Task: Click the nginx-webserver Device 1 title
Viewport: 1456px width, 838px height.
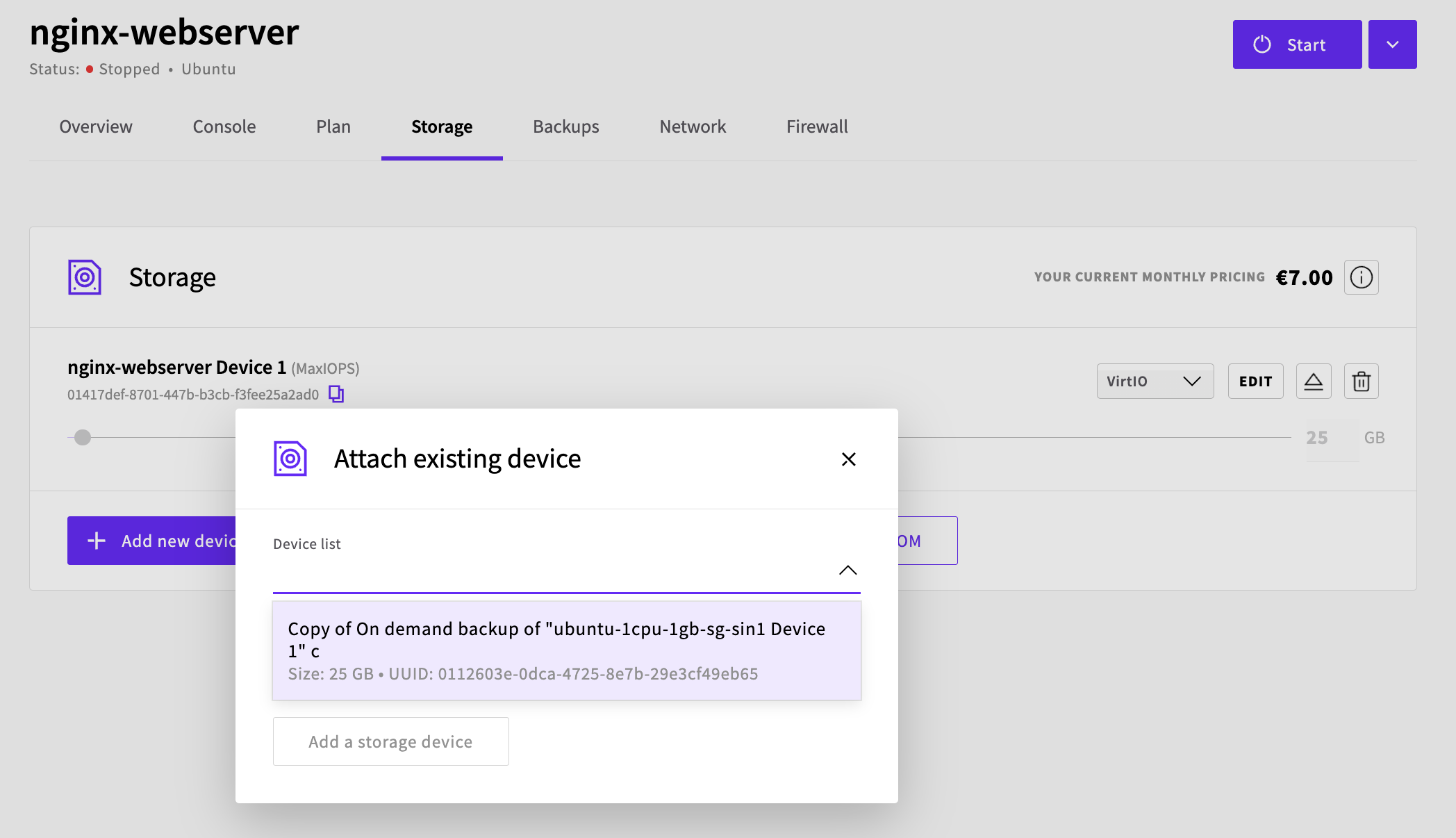Action: coord(176,367)
